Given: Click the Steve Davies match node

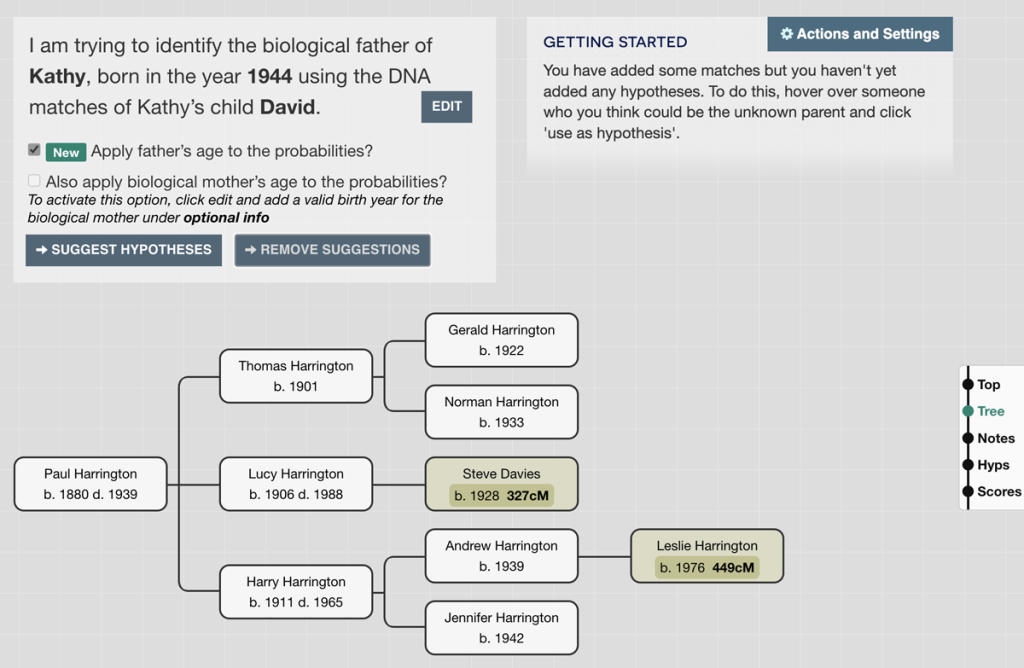Looking at the screenshot, I should coord(501,484).
